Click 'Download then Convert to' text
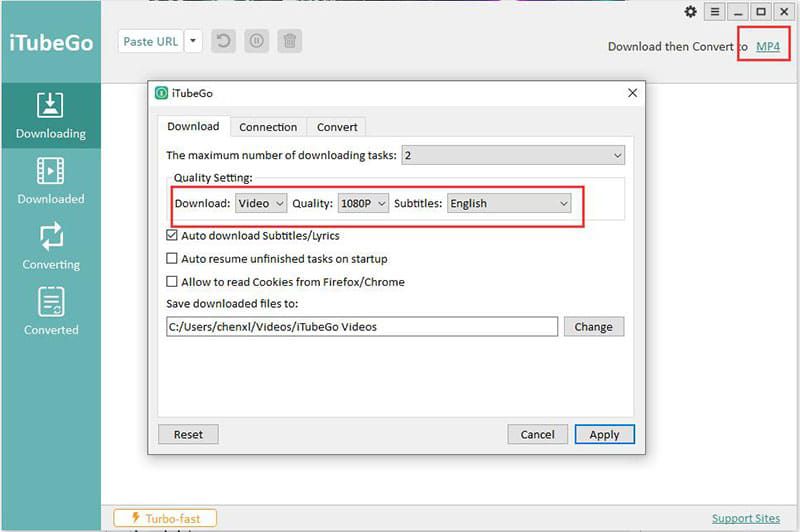The height and width of the screenshot is (532, 800). (678, 46)
